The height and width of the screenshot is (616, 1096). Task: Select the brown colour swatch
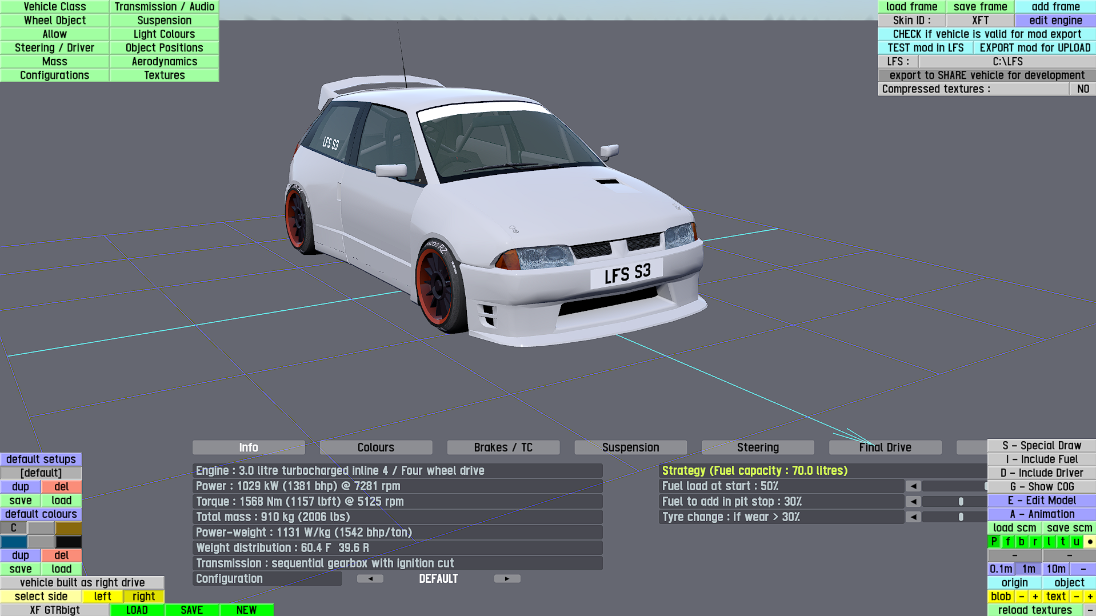[x=68, y=528]
